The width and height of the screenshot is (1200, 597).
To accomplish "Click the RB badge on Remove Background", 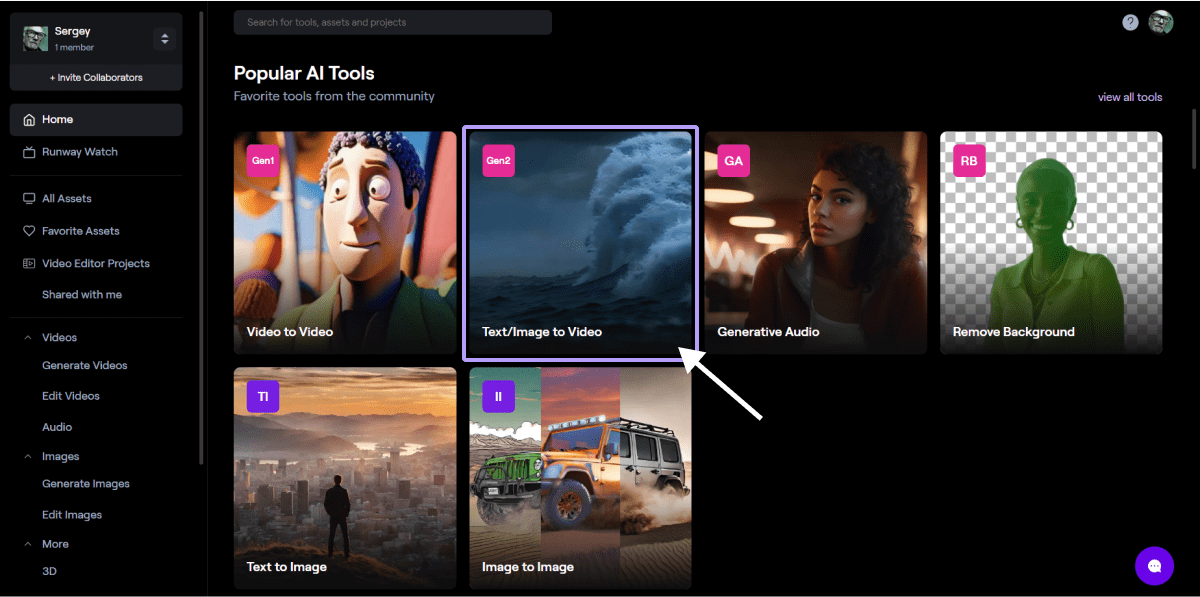I will point(969,161).
